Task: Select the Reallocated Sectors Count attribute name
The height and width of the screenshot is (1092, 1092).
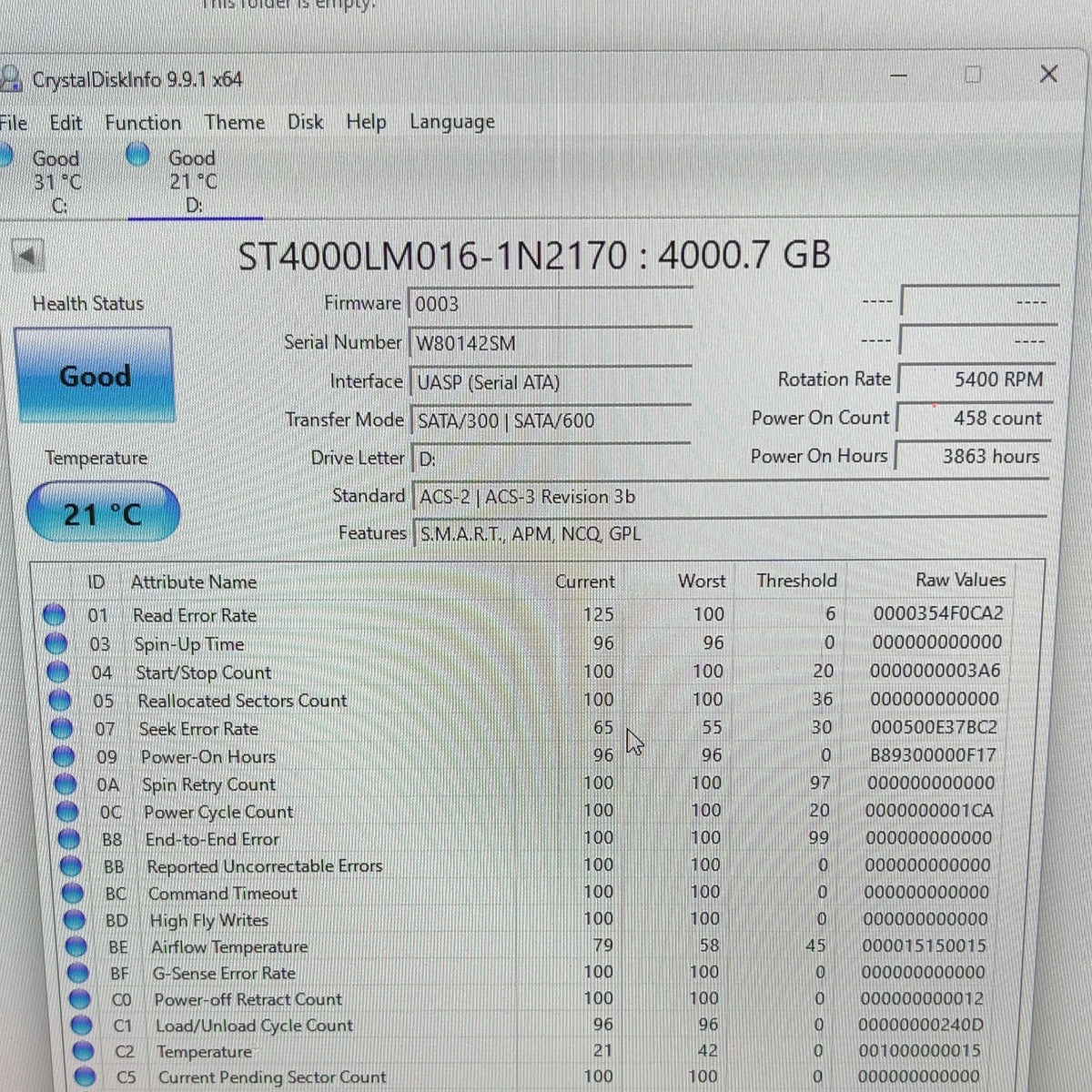Action: click(x=242, y=701)
